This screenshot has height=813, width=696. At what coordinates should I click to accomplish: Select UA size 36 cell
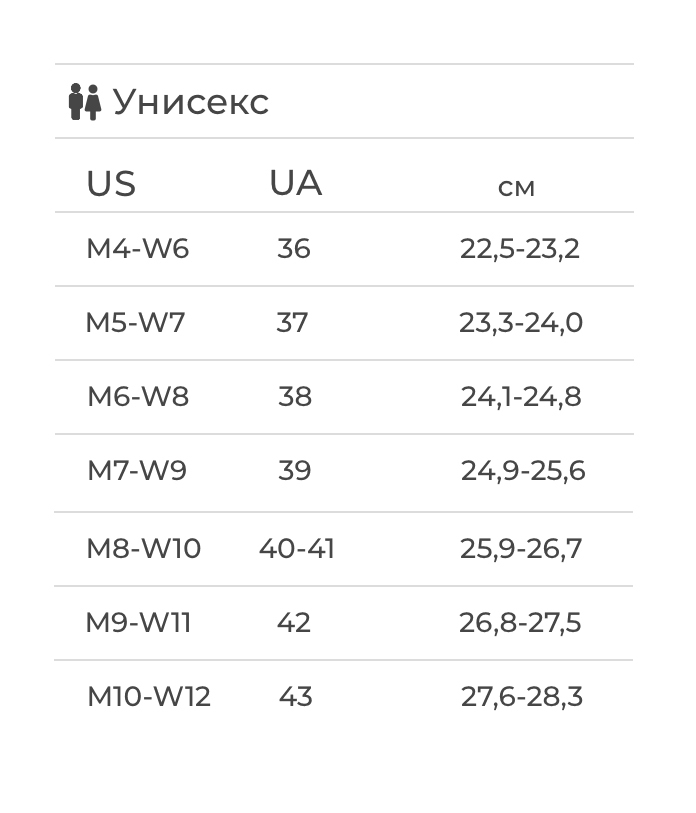tap(294, 249)
